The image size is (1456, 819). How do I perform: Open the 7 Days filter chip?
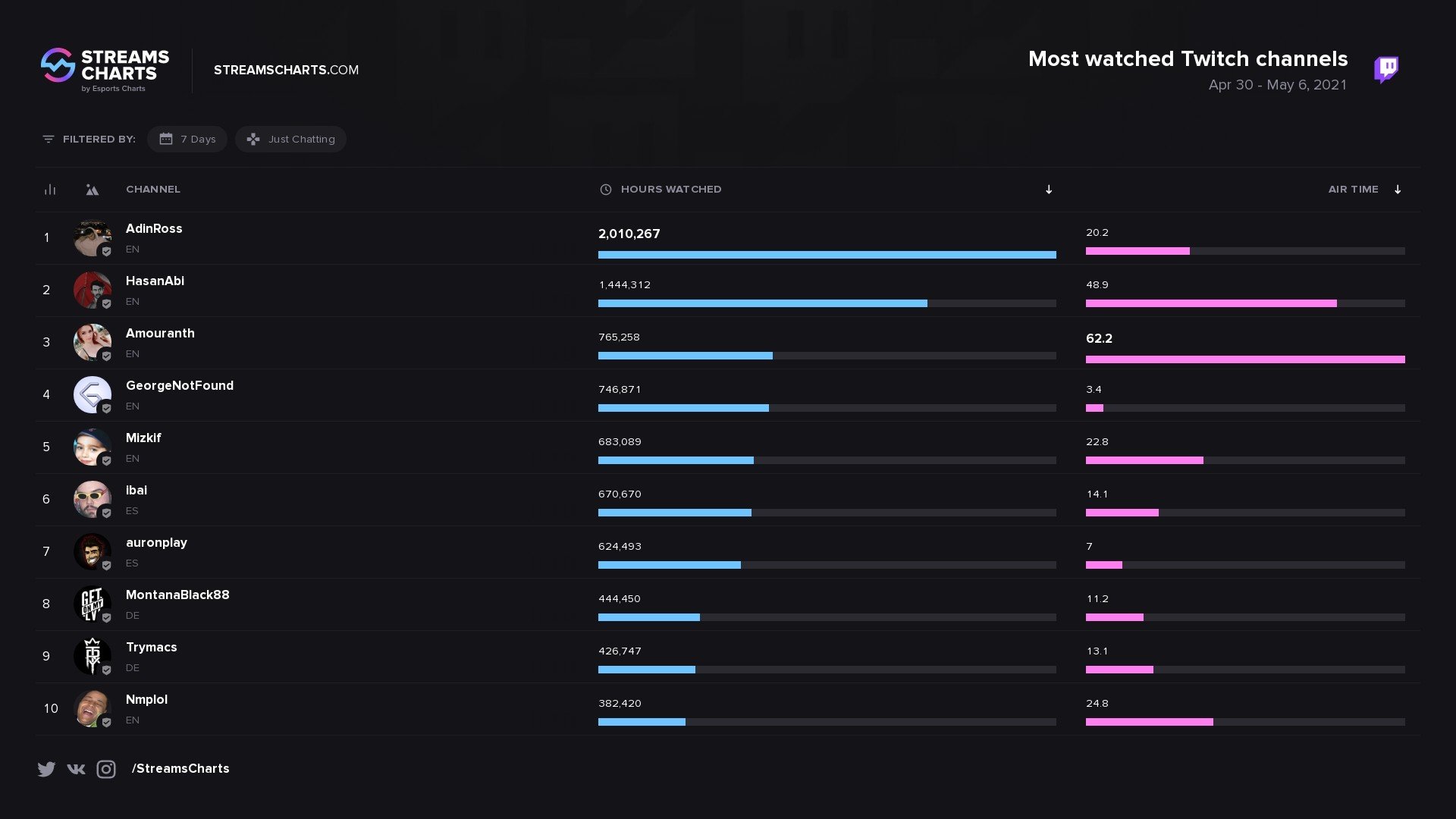(x=187, y=139)
